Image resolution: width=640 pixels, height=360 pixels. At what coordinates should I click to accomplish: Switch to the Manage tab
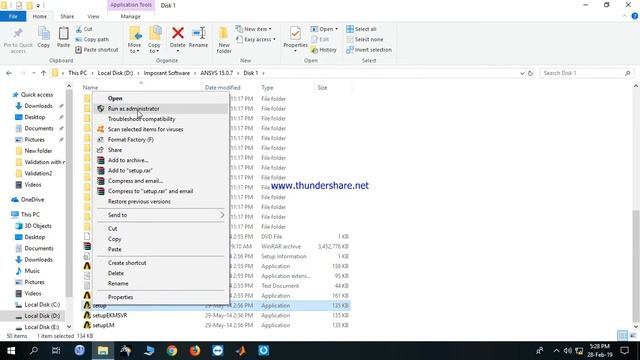[131, 16]
